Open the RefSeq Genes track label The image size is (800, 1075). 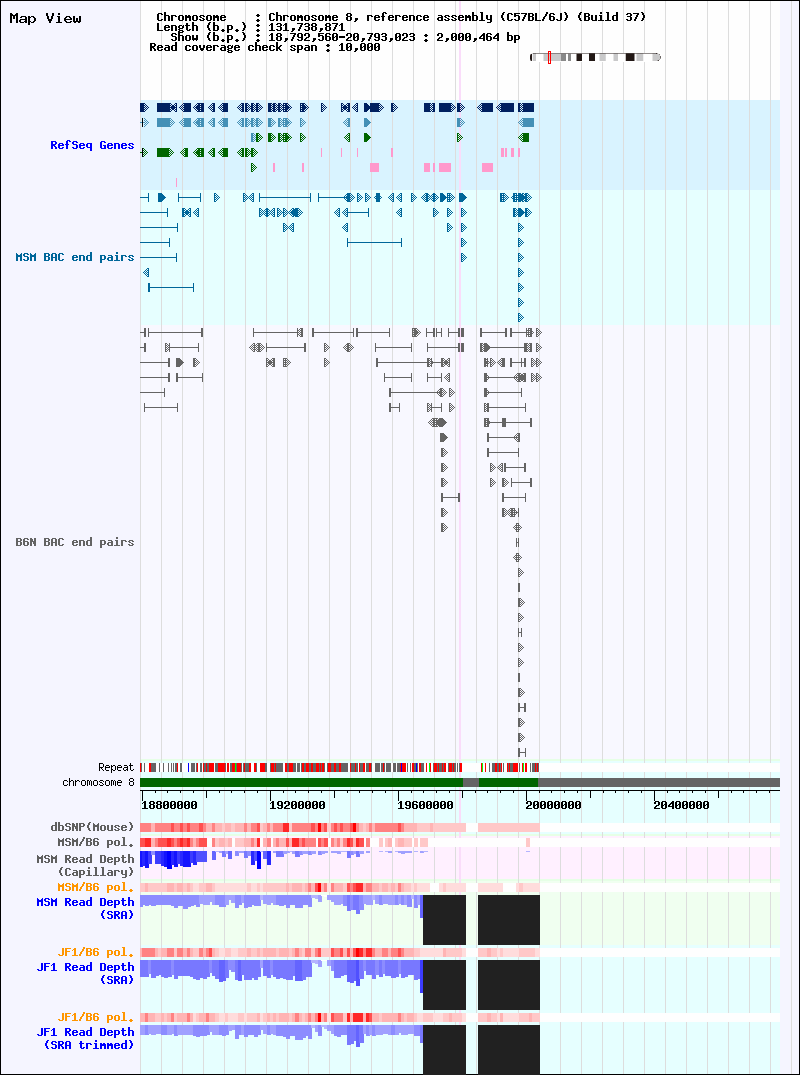(92, 145)
